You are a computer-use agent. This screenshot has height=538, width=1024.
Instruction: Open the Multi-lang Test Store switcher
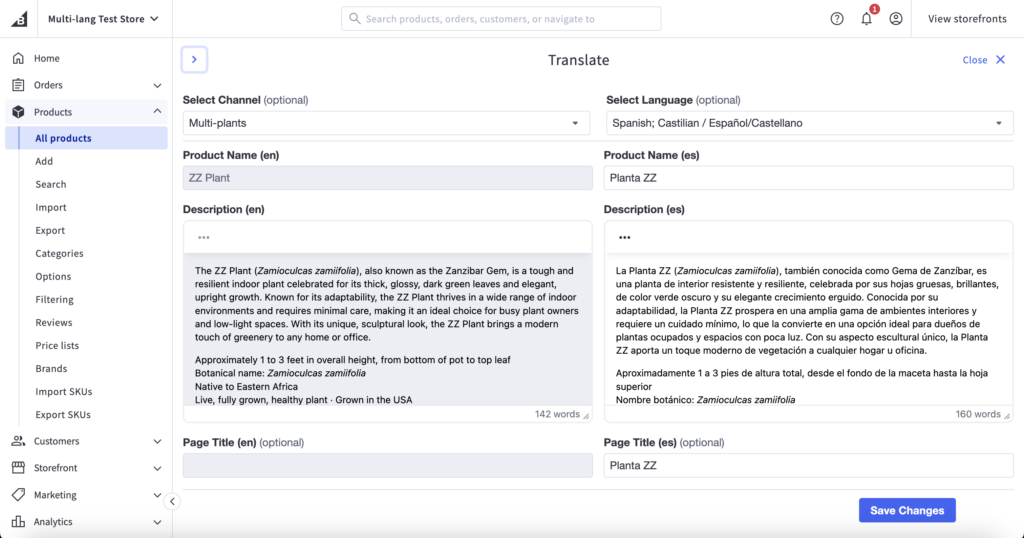click(x=103, y=19)
